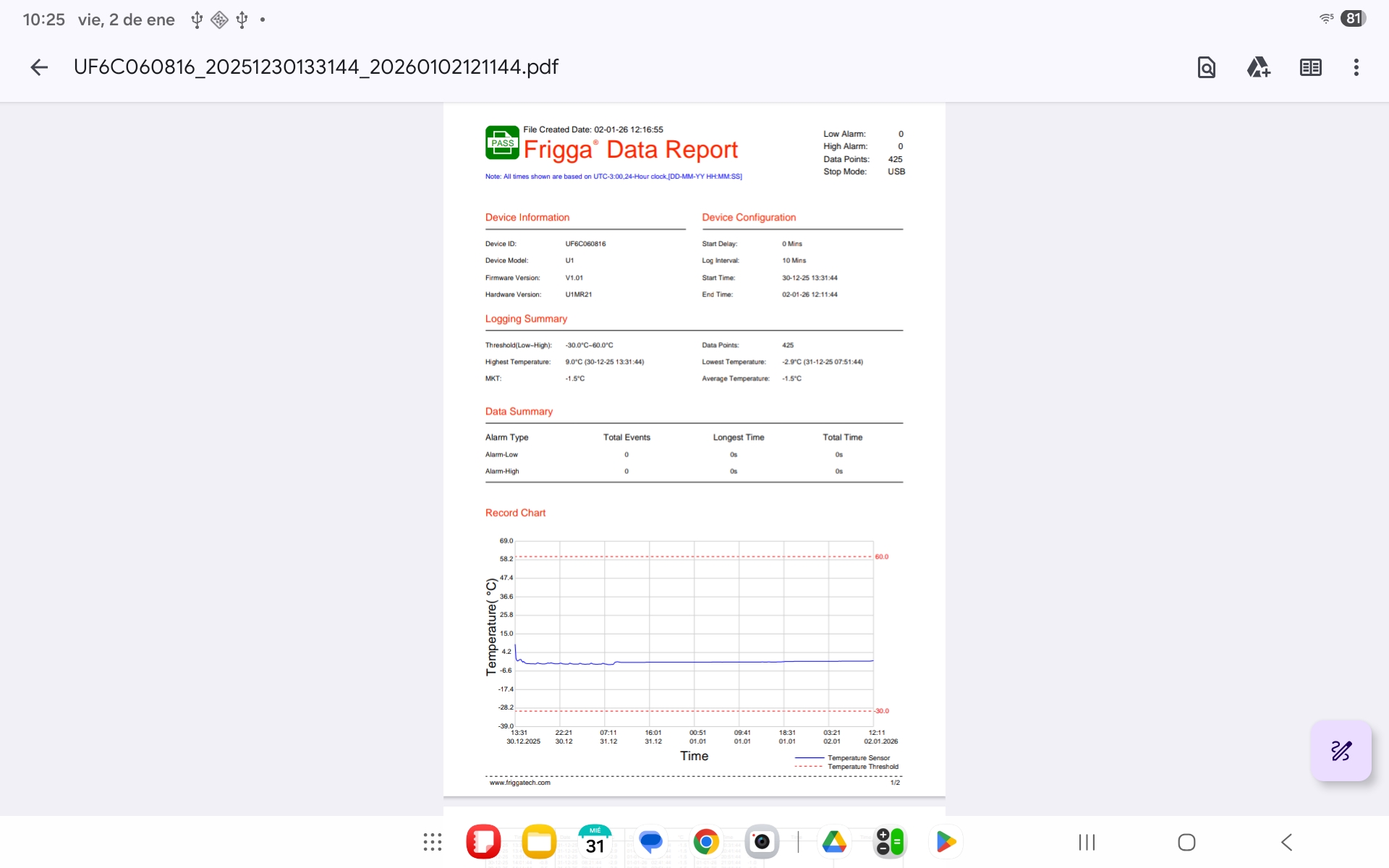
Task: Open the yellow My Files app
Action: pos(539,842)
